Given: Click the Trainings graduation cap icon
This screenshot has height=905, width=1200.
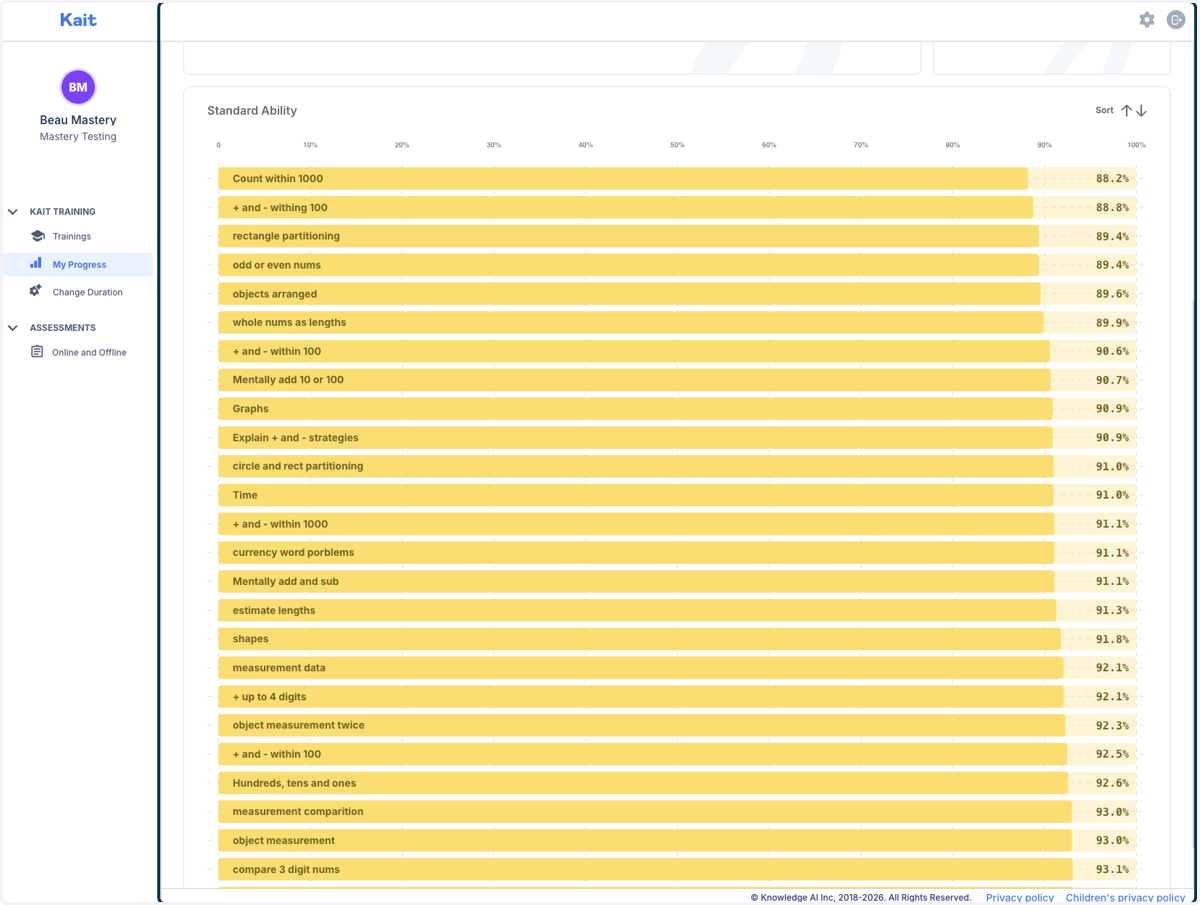Looking at the screenshot, I should point(38,236).
